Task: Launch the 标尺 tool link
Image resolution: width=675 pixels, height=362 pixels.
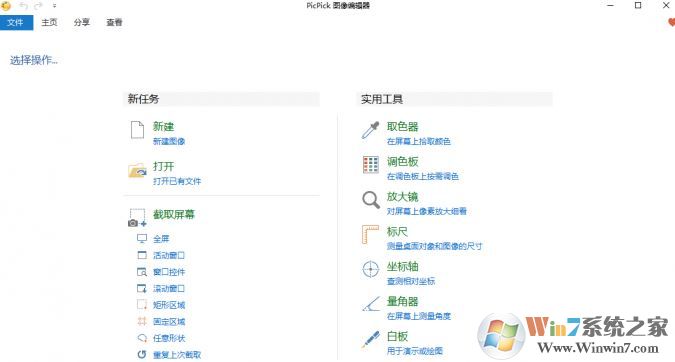Action: [397, 232]
